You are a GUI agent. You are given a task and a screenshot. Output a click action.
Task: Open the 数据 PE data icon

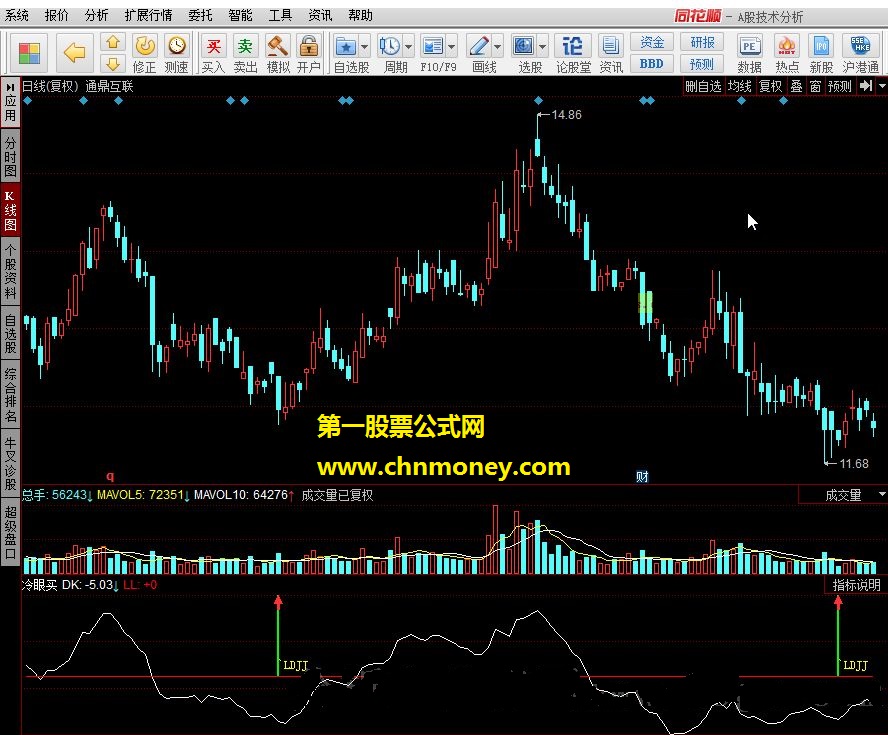coord(749,54)
